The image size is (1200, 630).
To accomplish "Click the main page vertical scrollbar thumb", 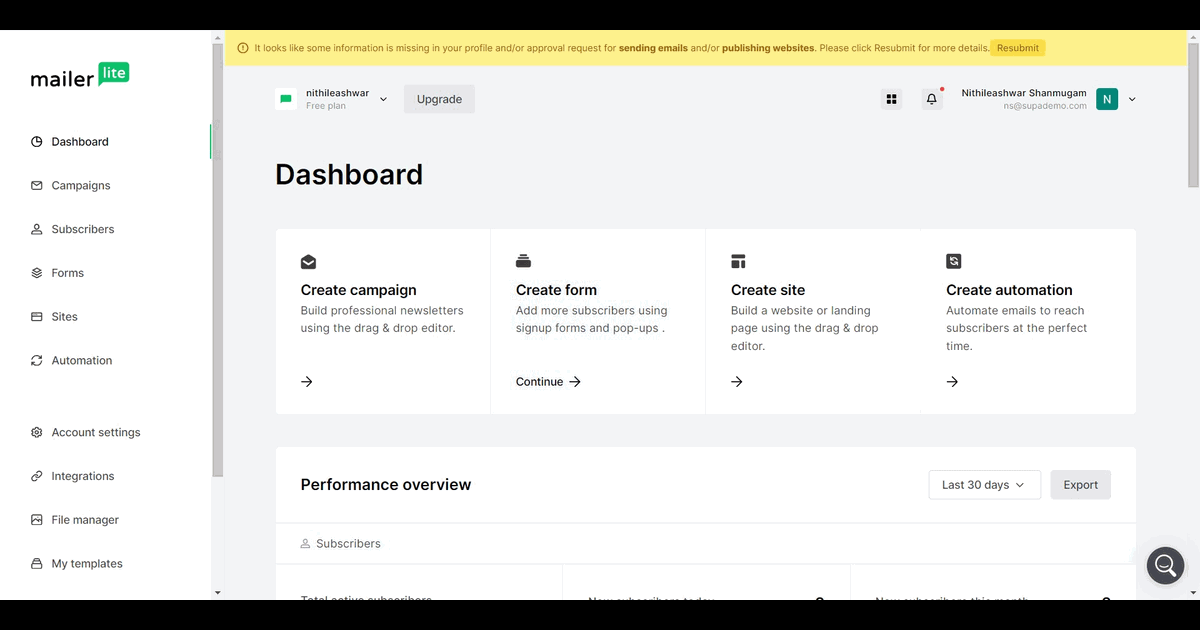I will [x=1193, y=115].
